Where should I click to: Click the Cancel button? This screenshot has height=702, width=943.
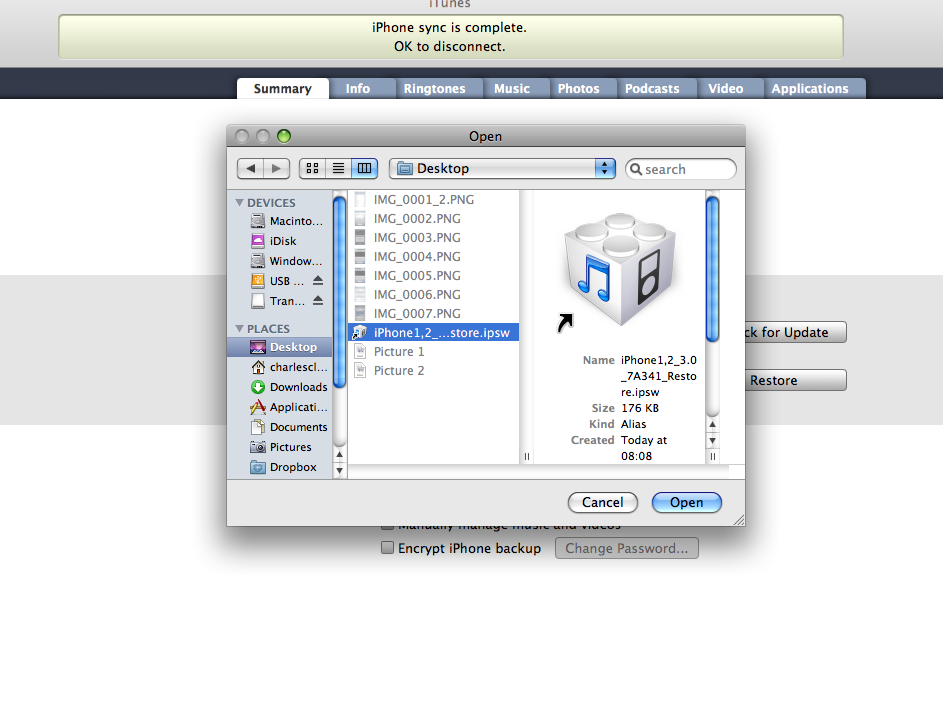point(603,502)
